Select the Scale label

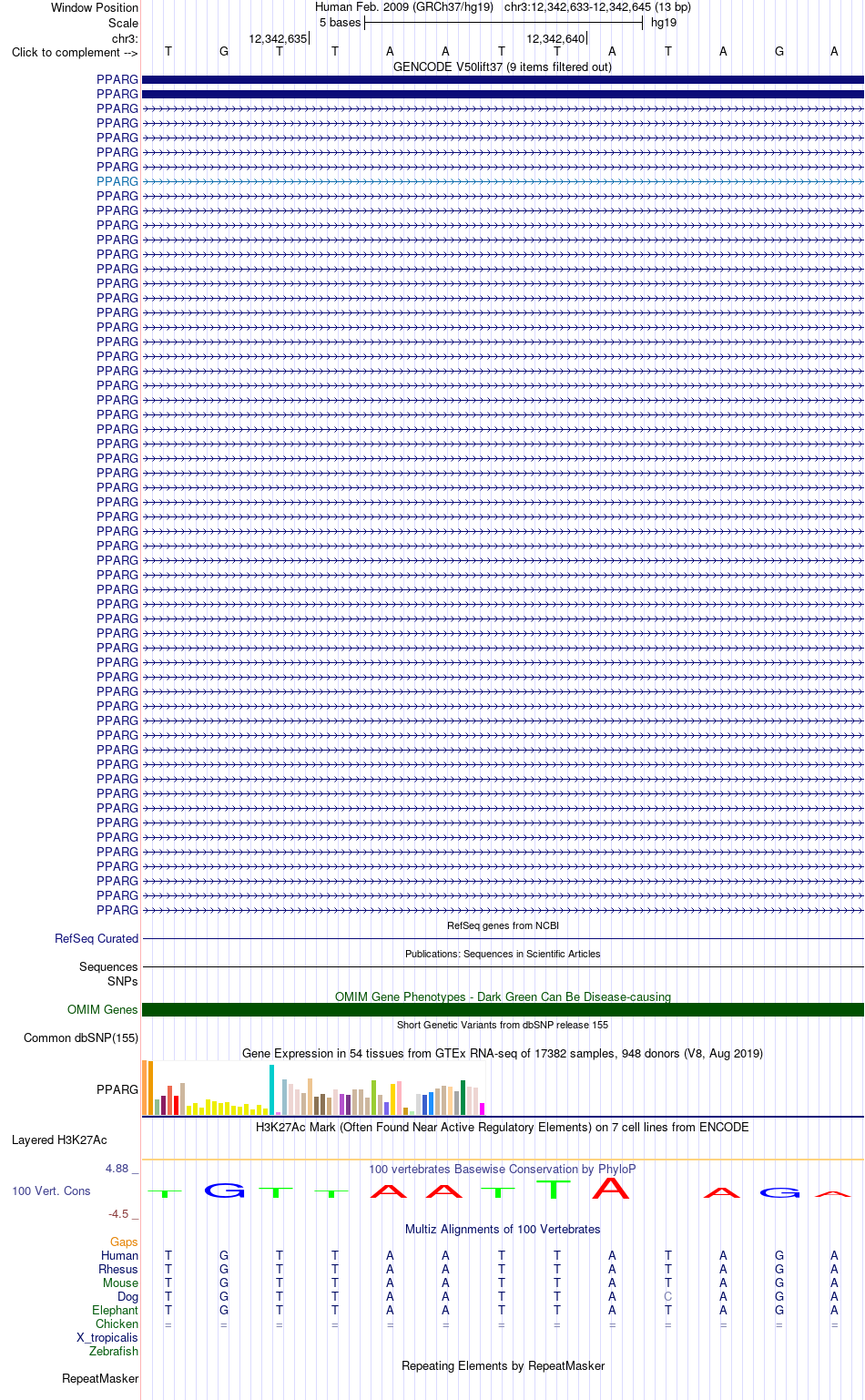123,23
